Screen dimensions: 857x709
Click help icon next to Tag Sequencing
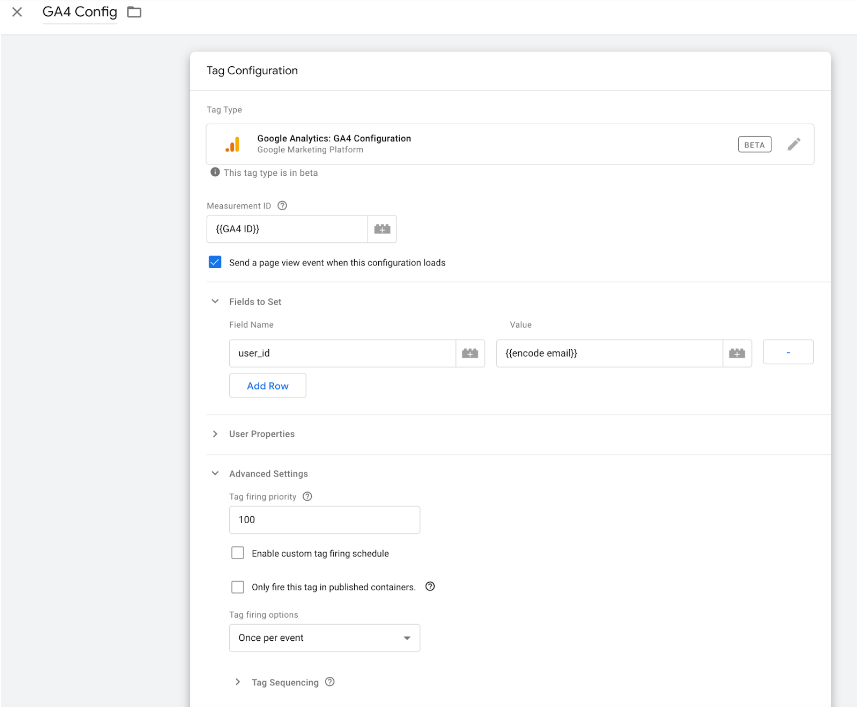(330, 683)
